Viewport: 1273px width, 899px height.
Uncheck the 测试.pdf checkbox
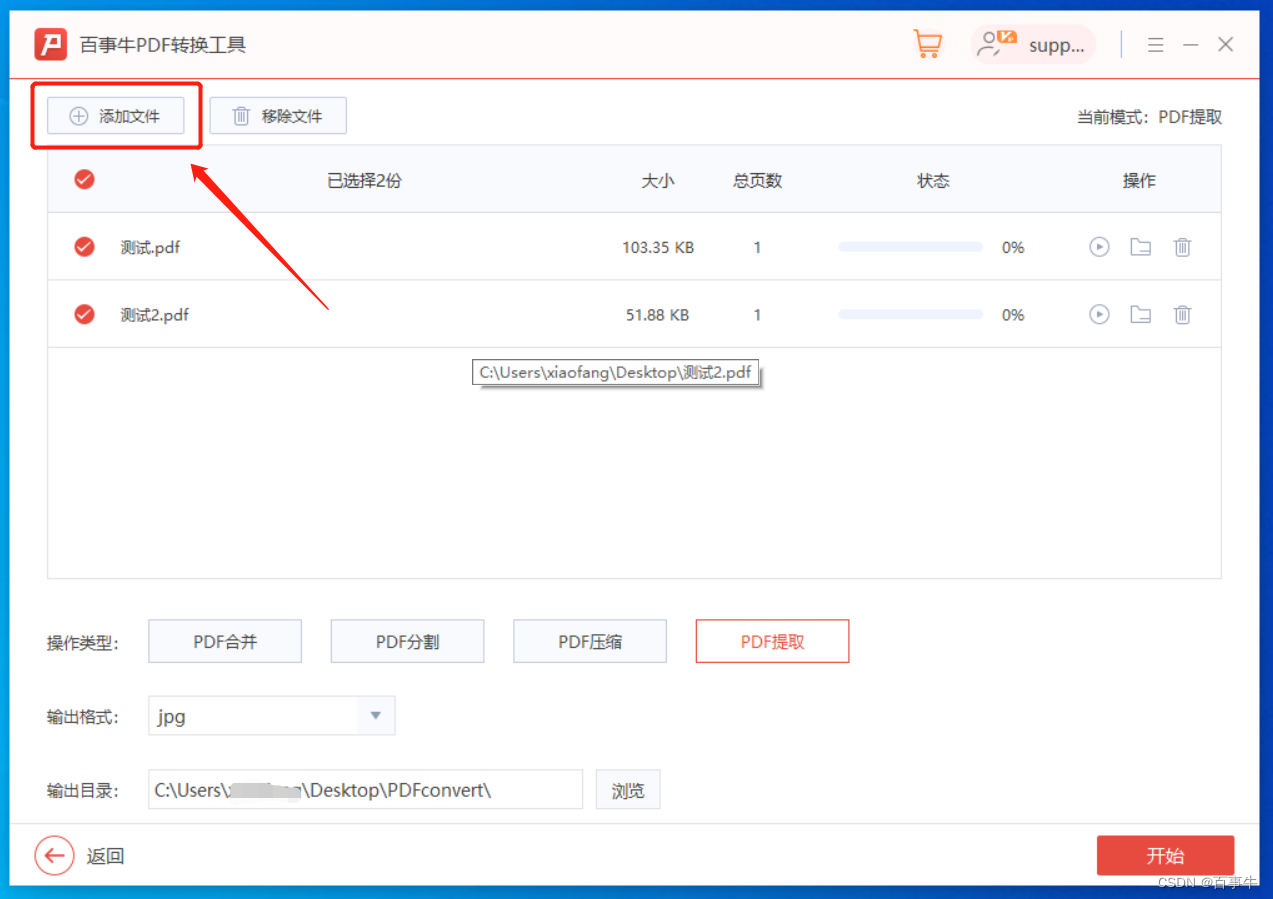85,247
